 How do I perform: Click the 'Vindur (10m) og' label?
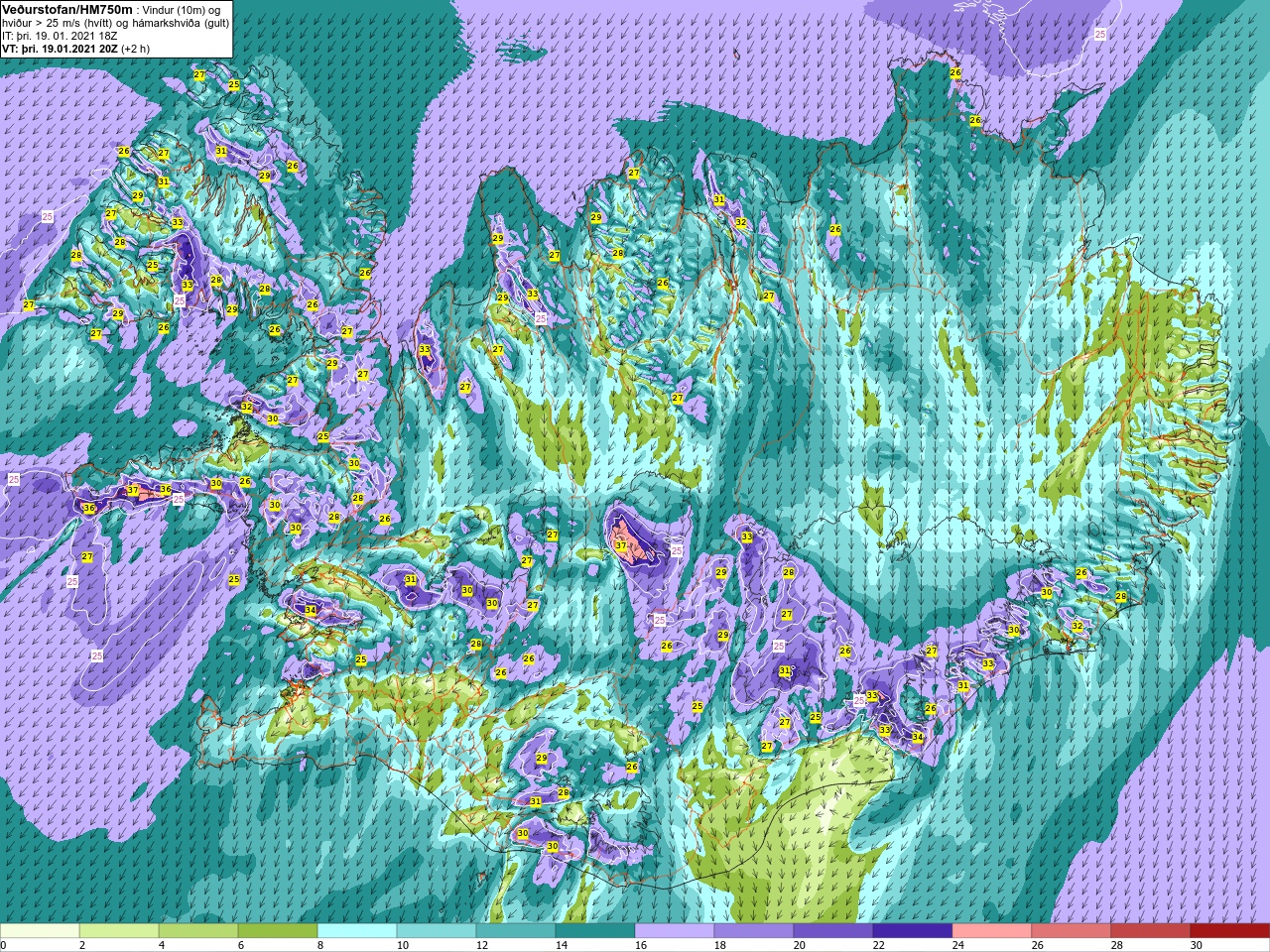pos(183,10)
